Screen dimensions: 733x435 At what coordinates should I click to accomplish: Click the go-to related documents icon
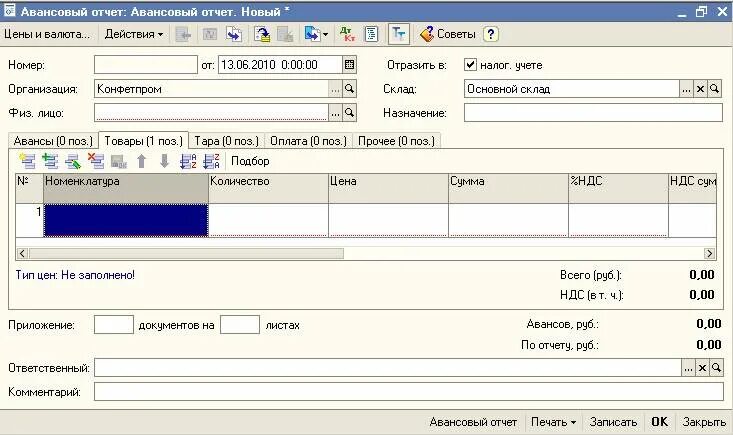[x=312, y=35]
